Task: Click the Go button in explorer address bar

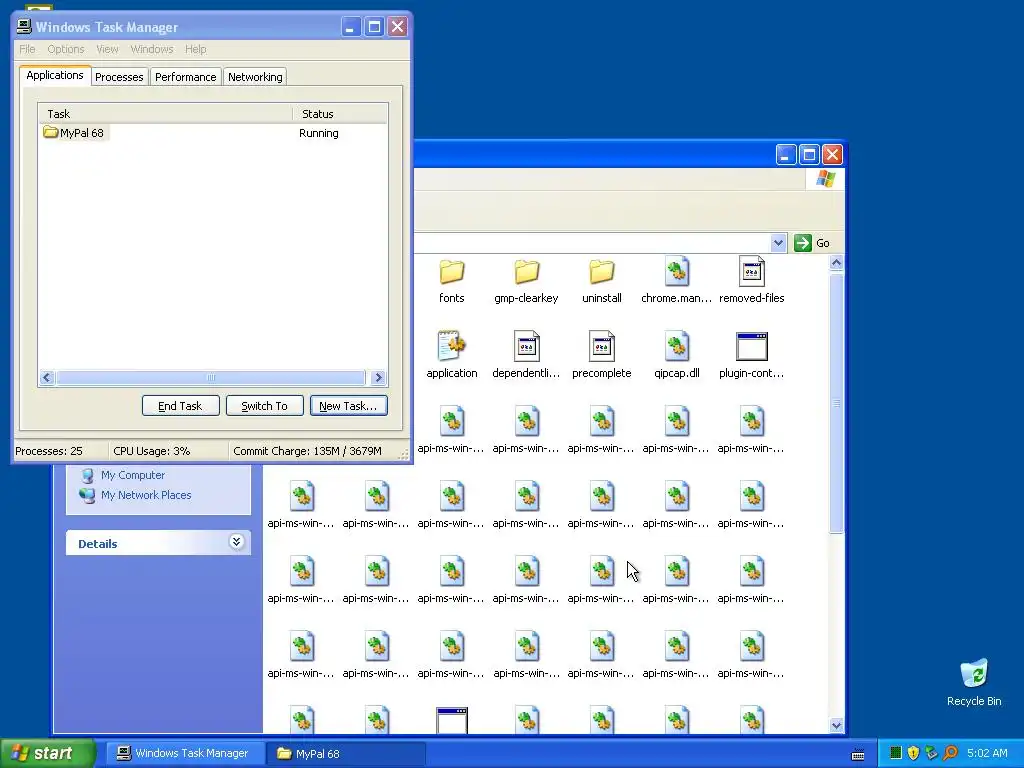Action: (x=812, y=243)
